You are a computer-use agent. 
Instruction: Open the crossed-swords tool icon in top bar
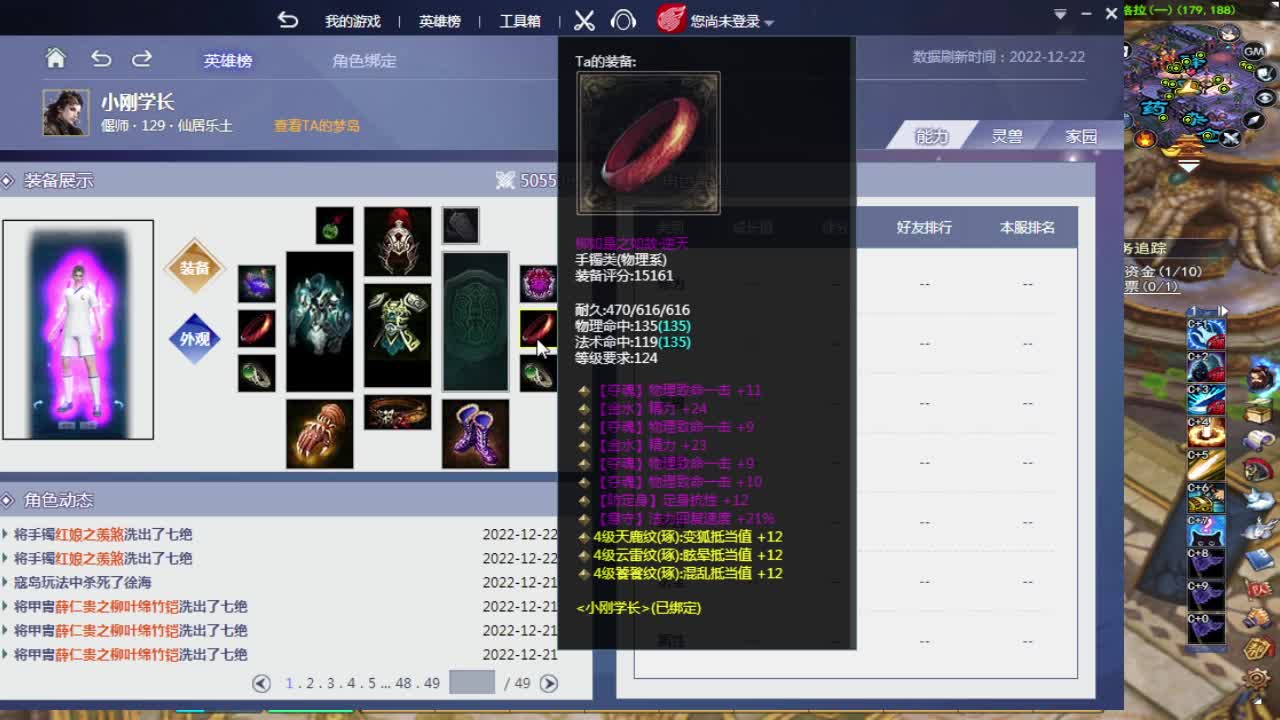click(x=585, y=20)
